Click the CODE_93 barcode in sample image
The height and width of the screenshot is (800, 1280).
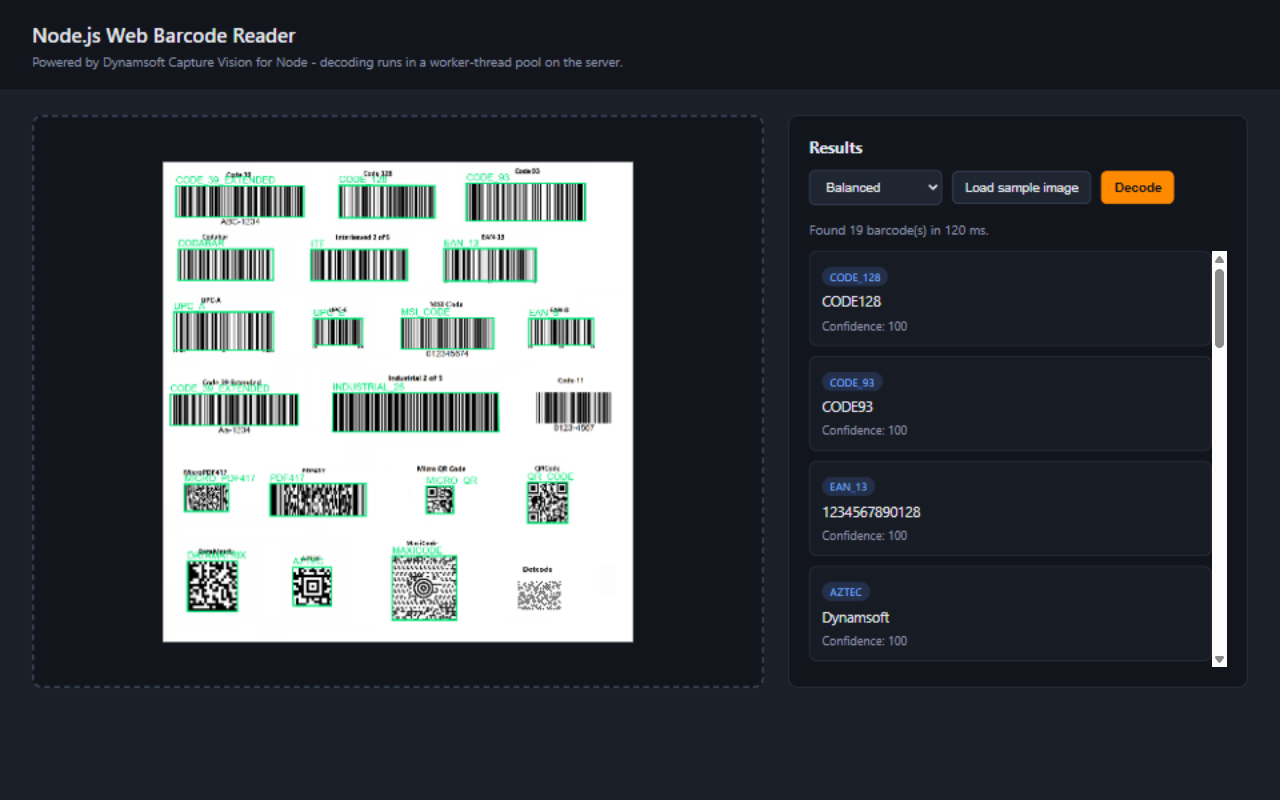[525, 201]
